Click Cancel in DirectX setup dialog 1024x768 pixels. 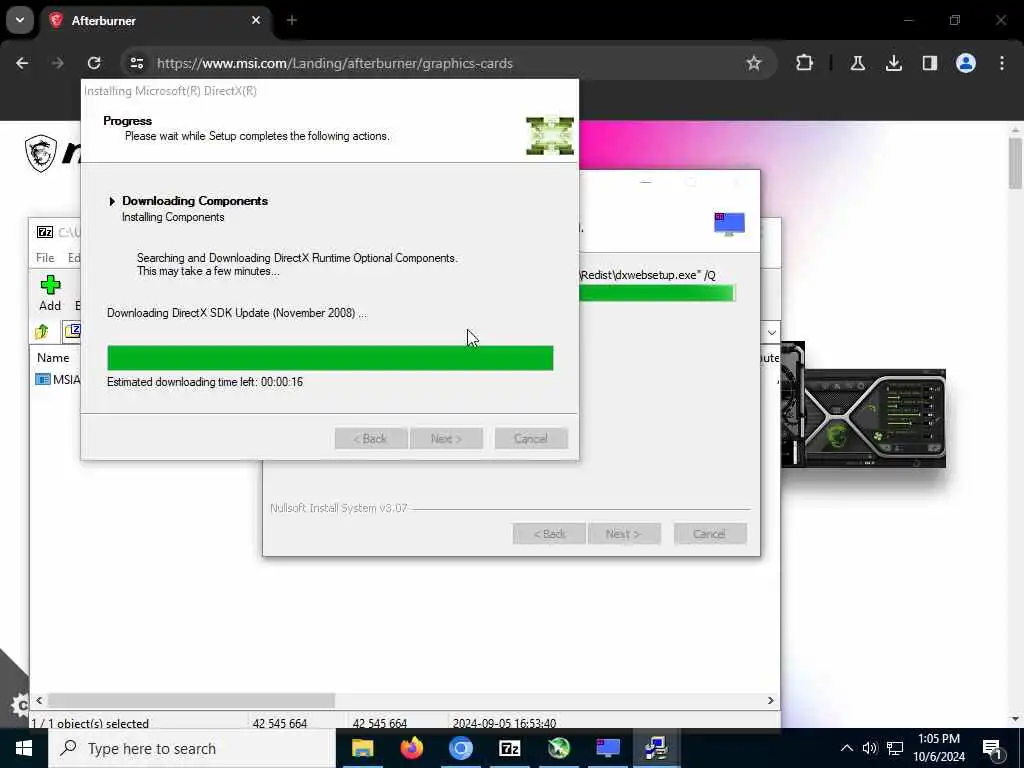[530, 438]
